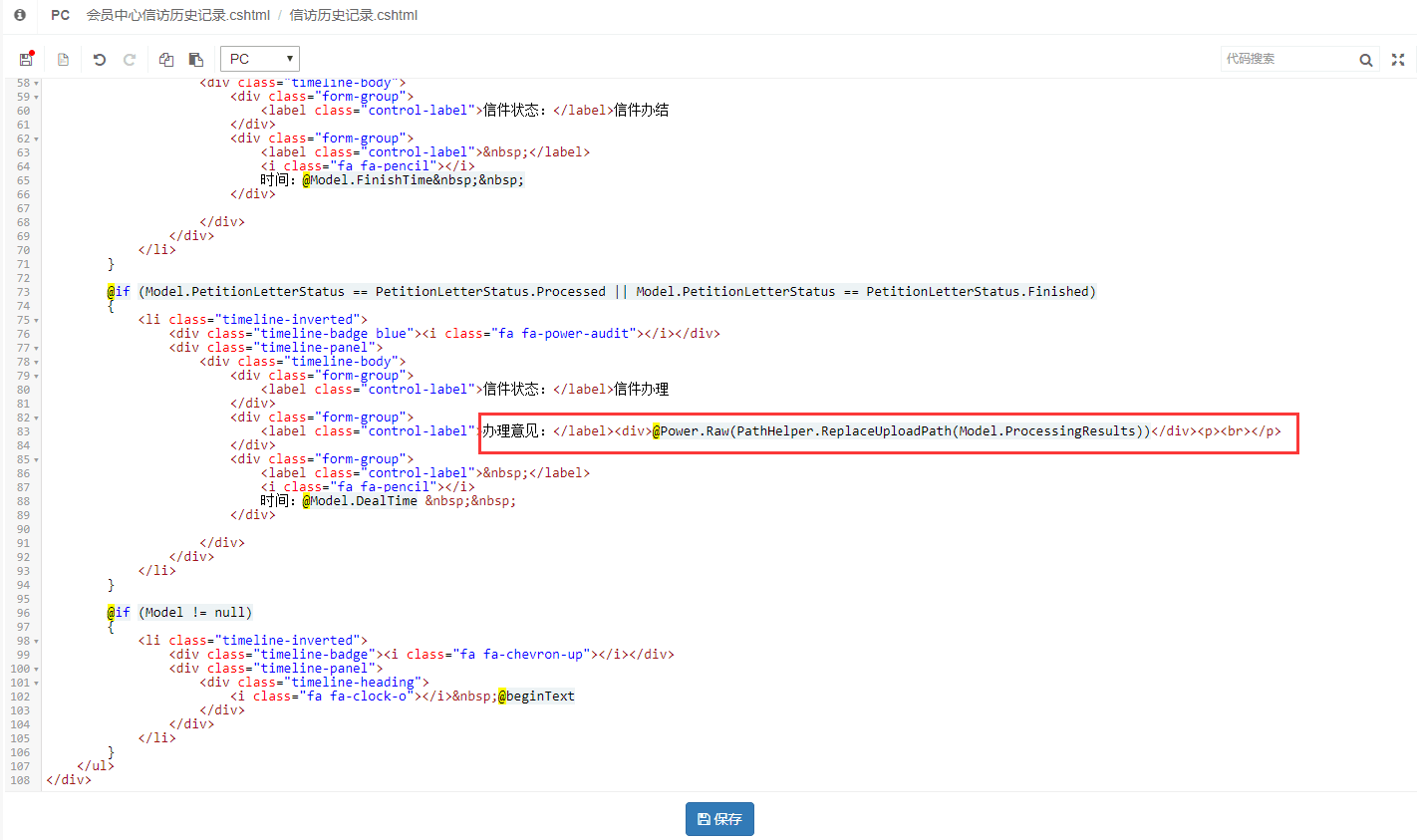Screen dimensions: 1417x840
Task: Click the save icon with red dot
Action: [26, 59]
